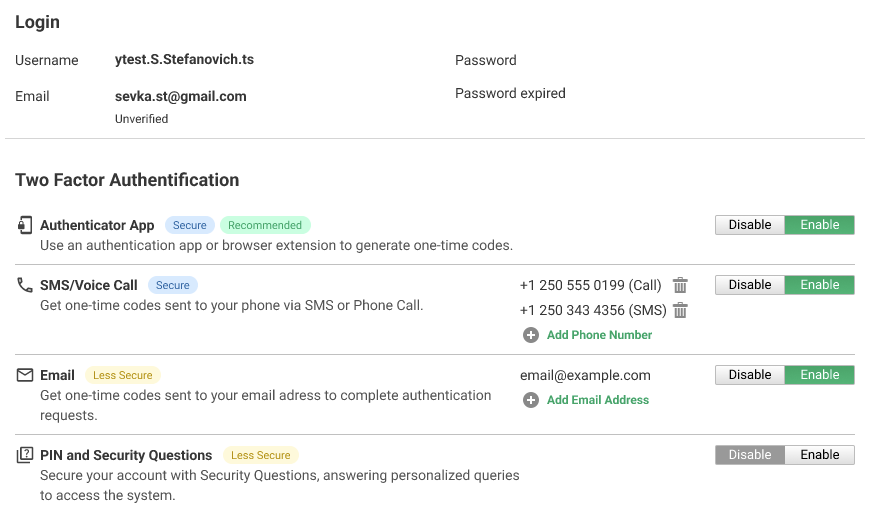The height and width of the screenshot is (517, 880).
Task: Click the plus icon beside Add Email Address
Action: 530,400
